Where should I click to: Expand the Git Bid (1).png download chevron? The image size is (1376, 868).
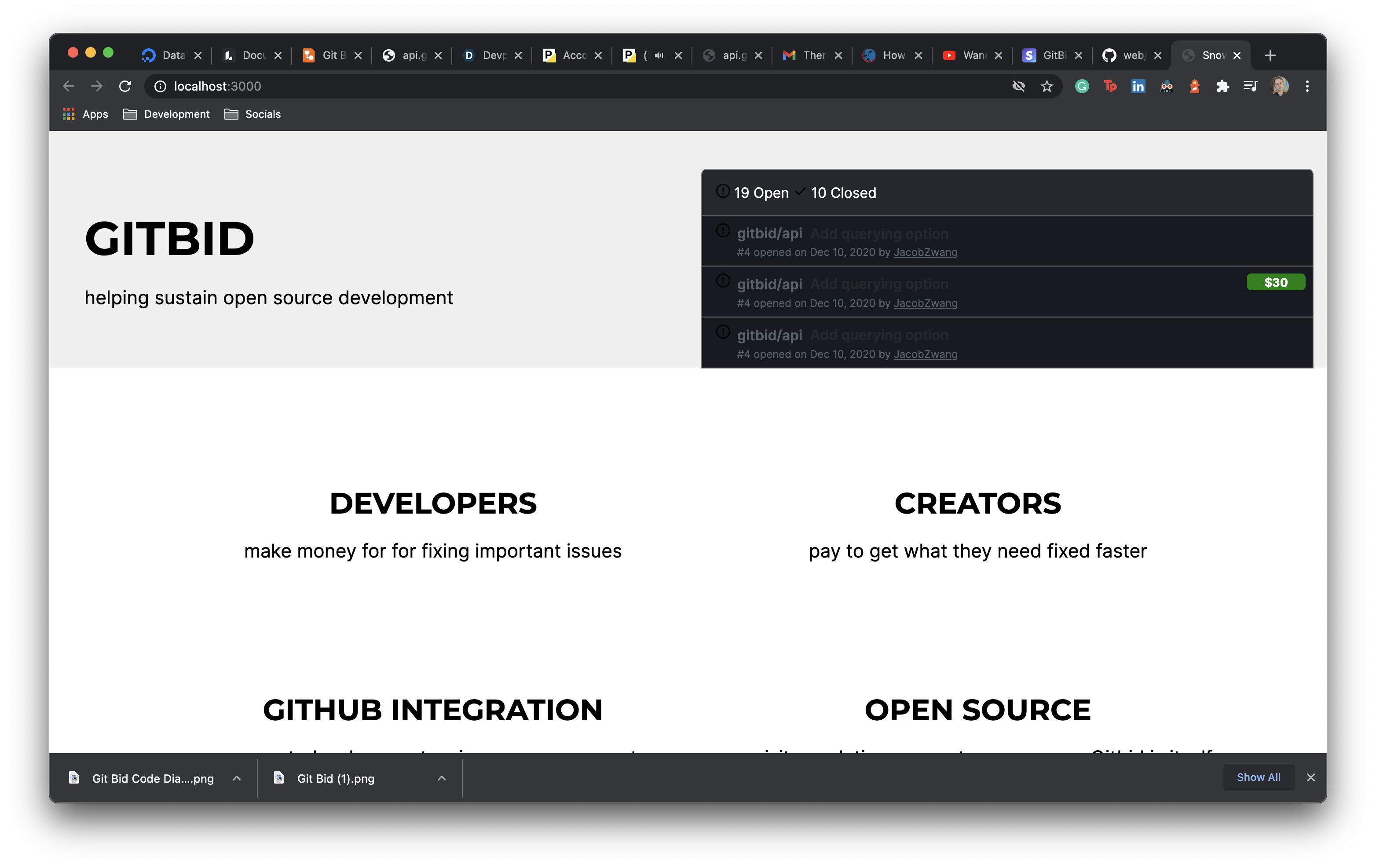pyautogui.click(x=441, y=778)
